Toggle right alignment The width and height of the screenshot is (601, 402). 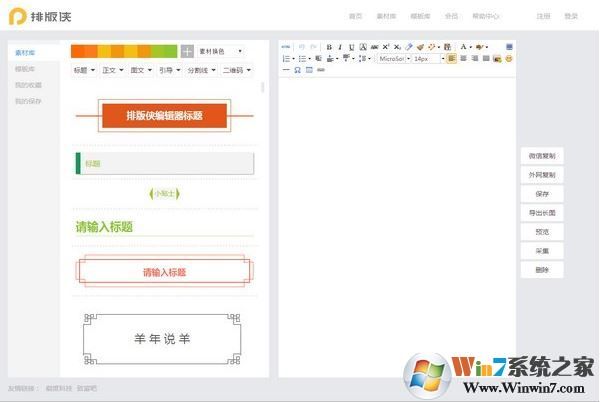[x=475, y=59]
